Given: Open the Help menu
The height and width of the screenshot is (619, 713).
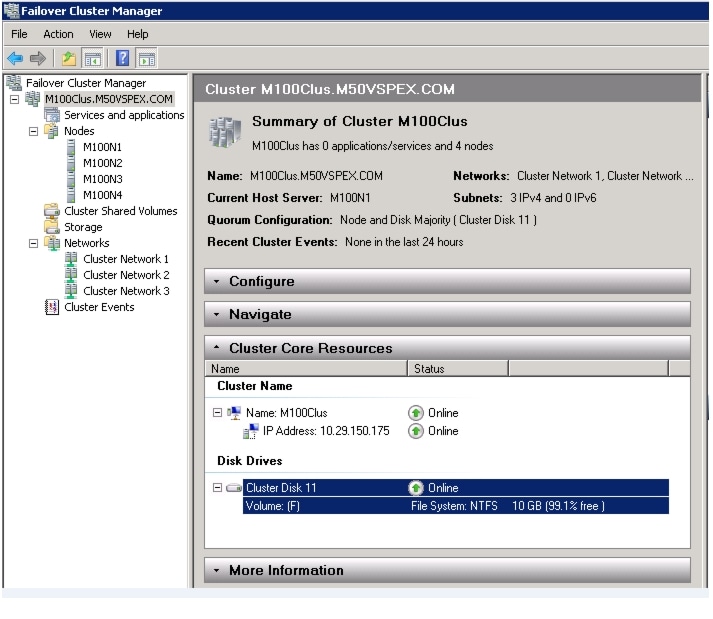Looking at the screenshot, I should (137, 34).
